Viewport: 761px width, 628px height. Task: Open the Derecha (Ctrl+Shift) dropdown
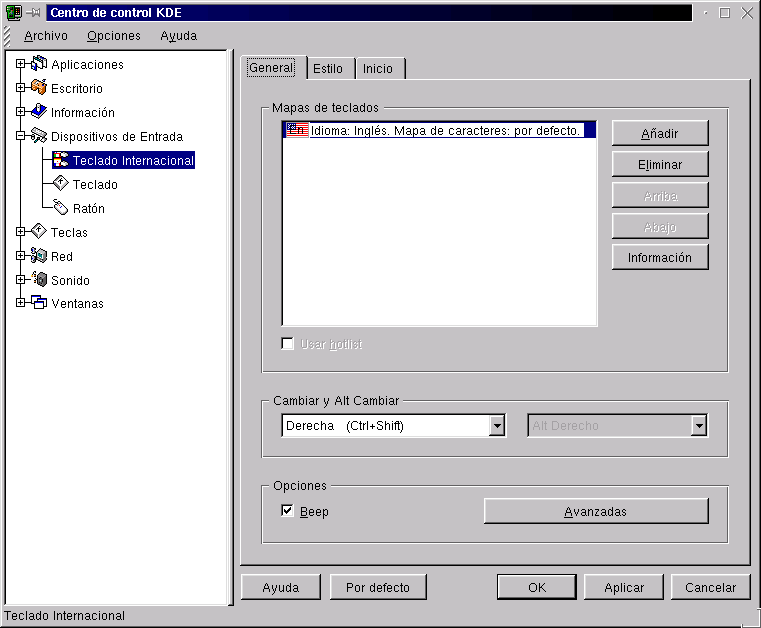pyautogui.click(x=497, y=426)
